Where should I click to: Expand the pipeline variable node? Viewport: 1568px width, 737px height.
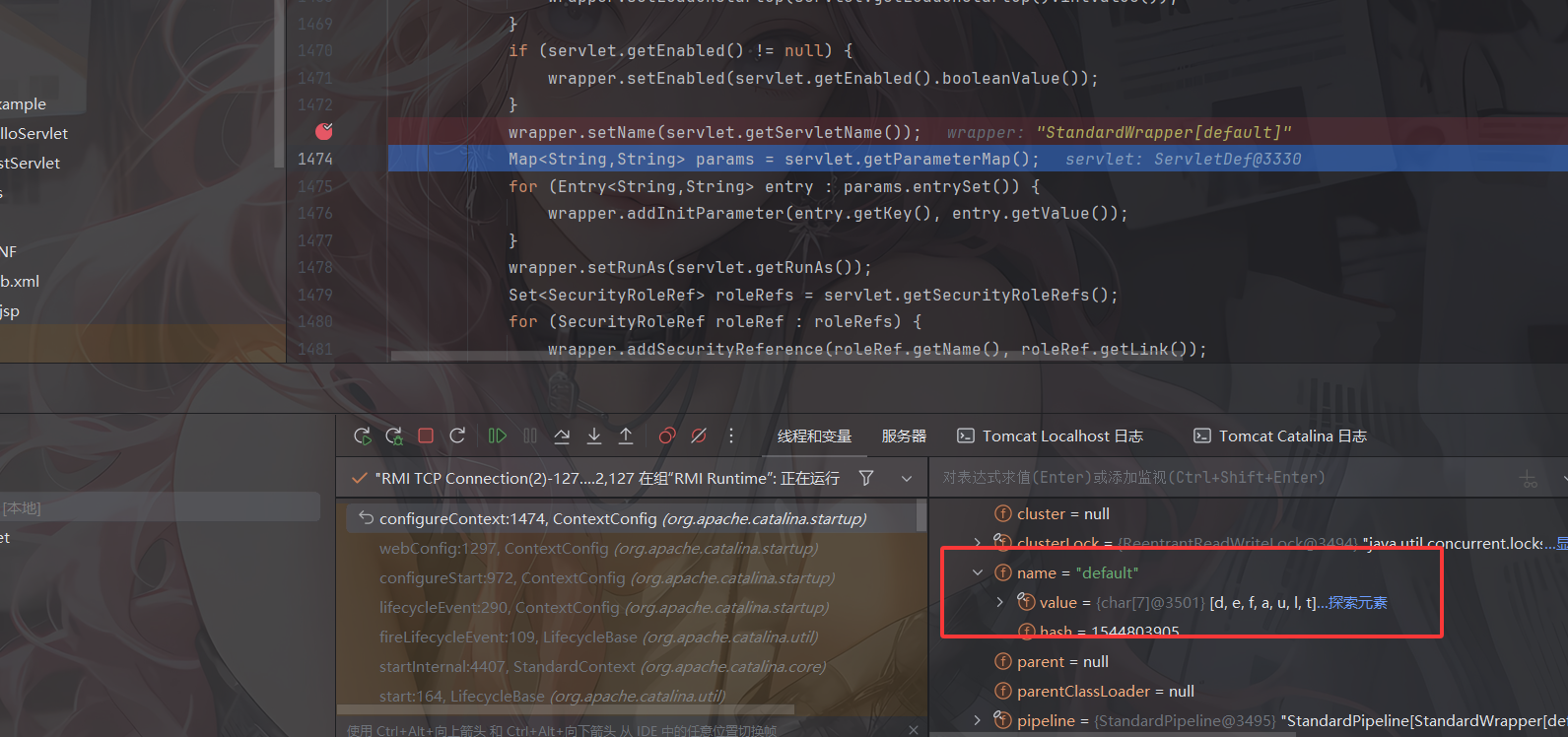(978, 720)
